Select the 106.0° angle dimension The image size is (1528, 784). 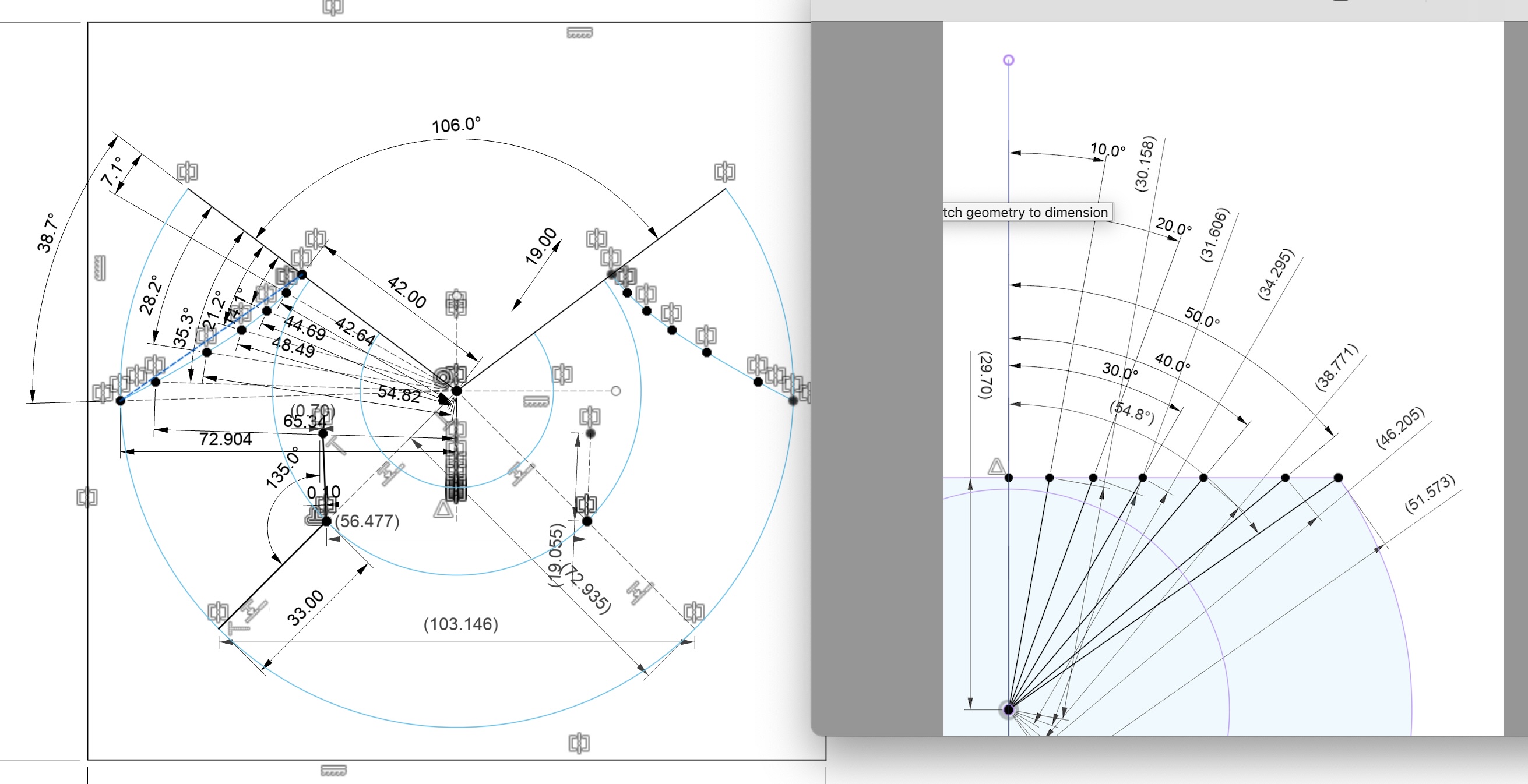[456, 125]
